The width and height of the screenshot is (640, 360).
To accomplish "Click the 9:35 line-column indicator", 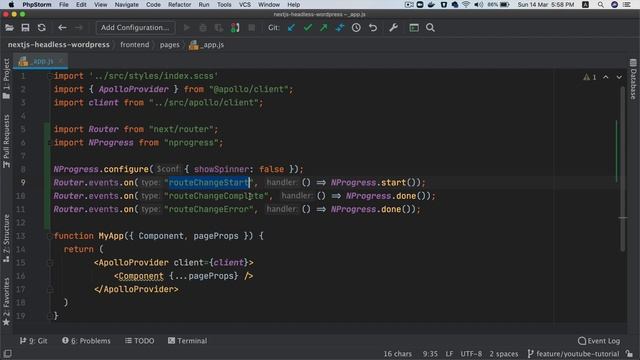I will [430, 354].
